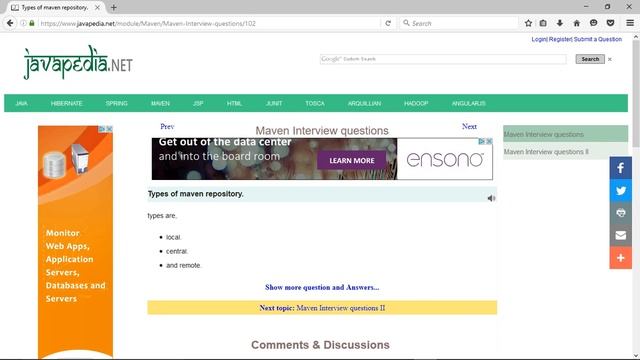Click Show more question and Answers link
This screenshot has height=360, width=640.
click(322, 287)
